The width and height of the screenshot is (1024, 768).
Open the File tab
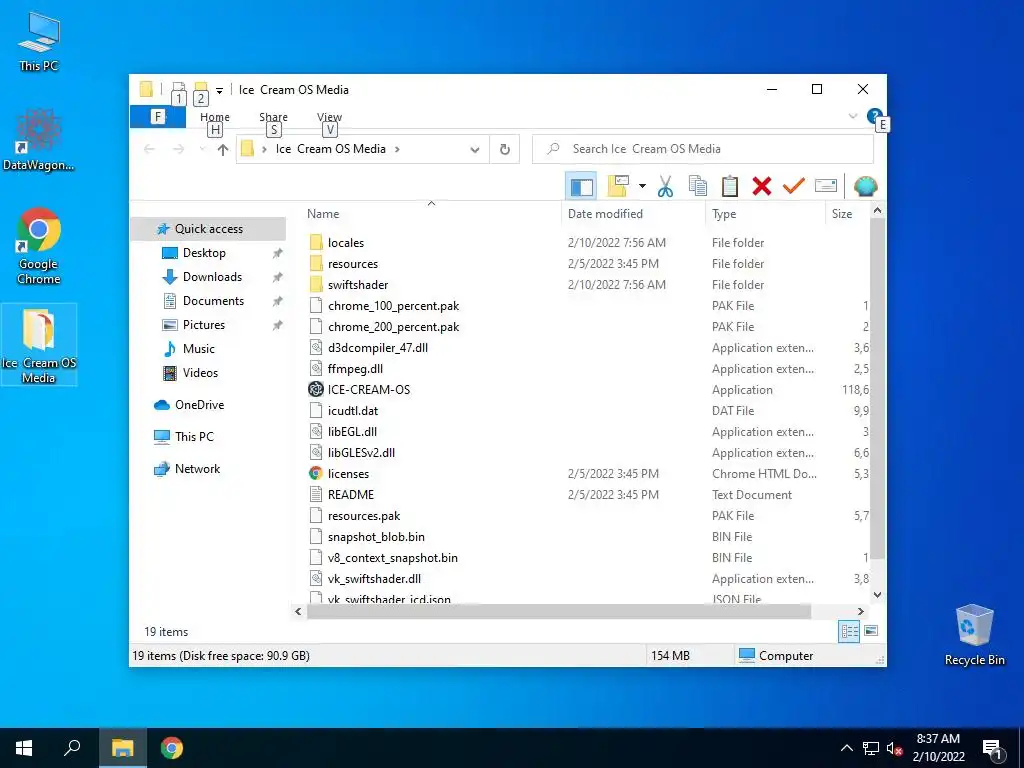[157, 117]
